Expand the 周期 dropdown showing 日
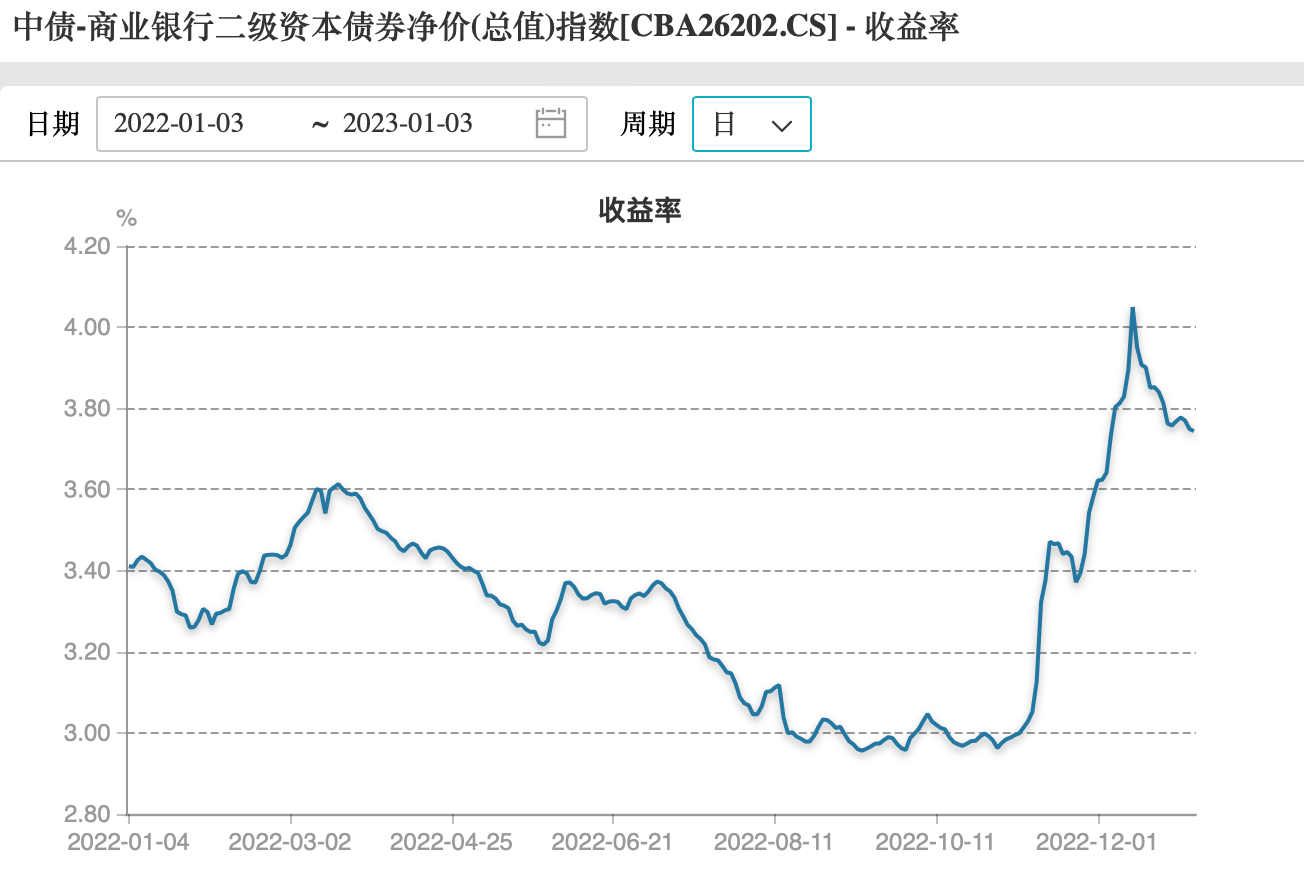 click(x=752, y=124)
